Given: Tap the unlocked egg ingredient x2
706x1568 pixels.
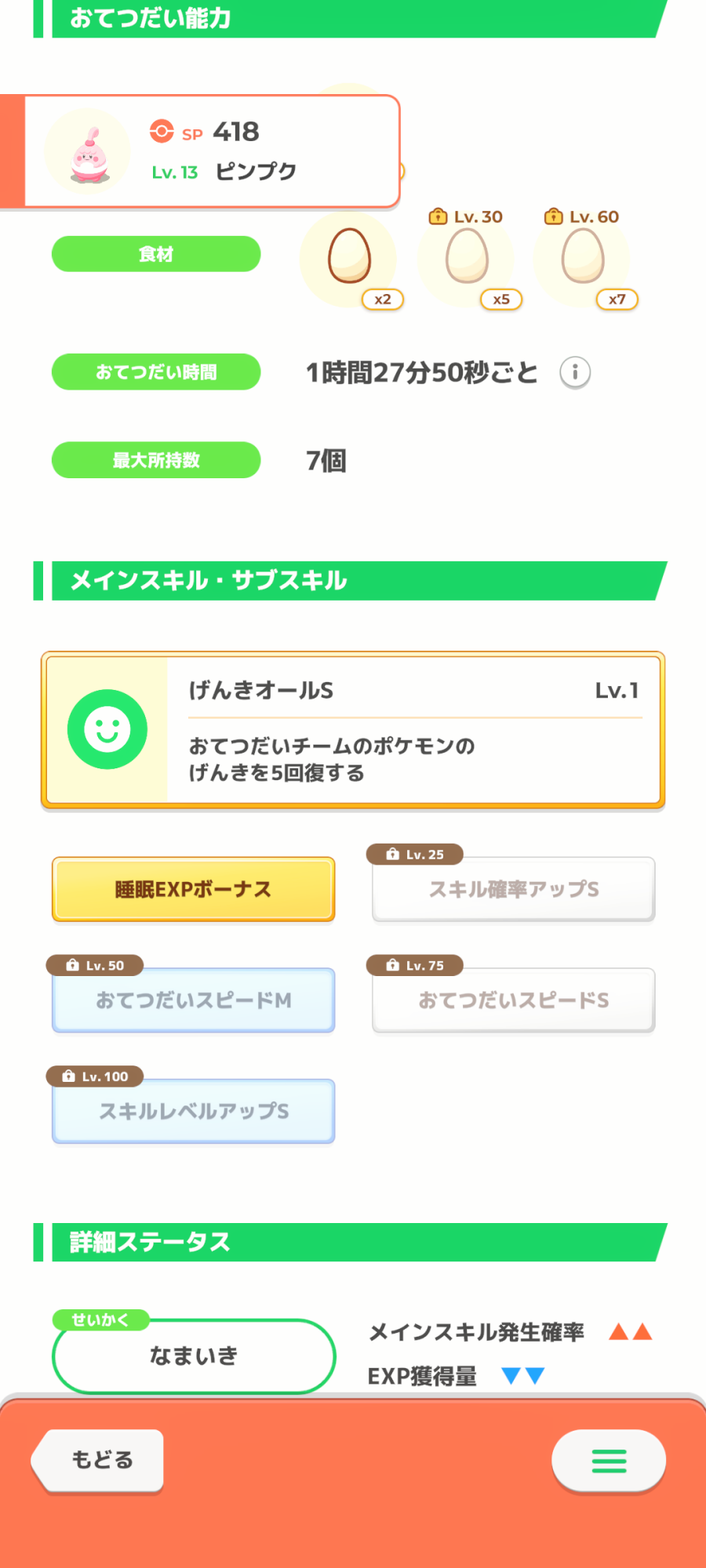Looking at the screenshot, I should pyautogui.click(x=349, y=257).
